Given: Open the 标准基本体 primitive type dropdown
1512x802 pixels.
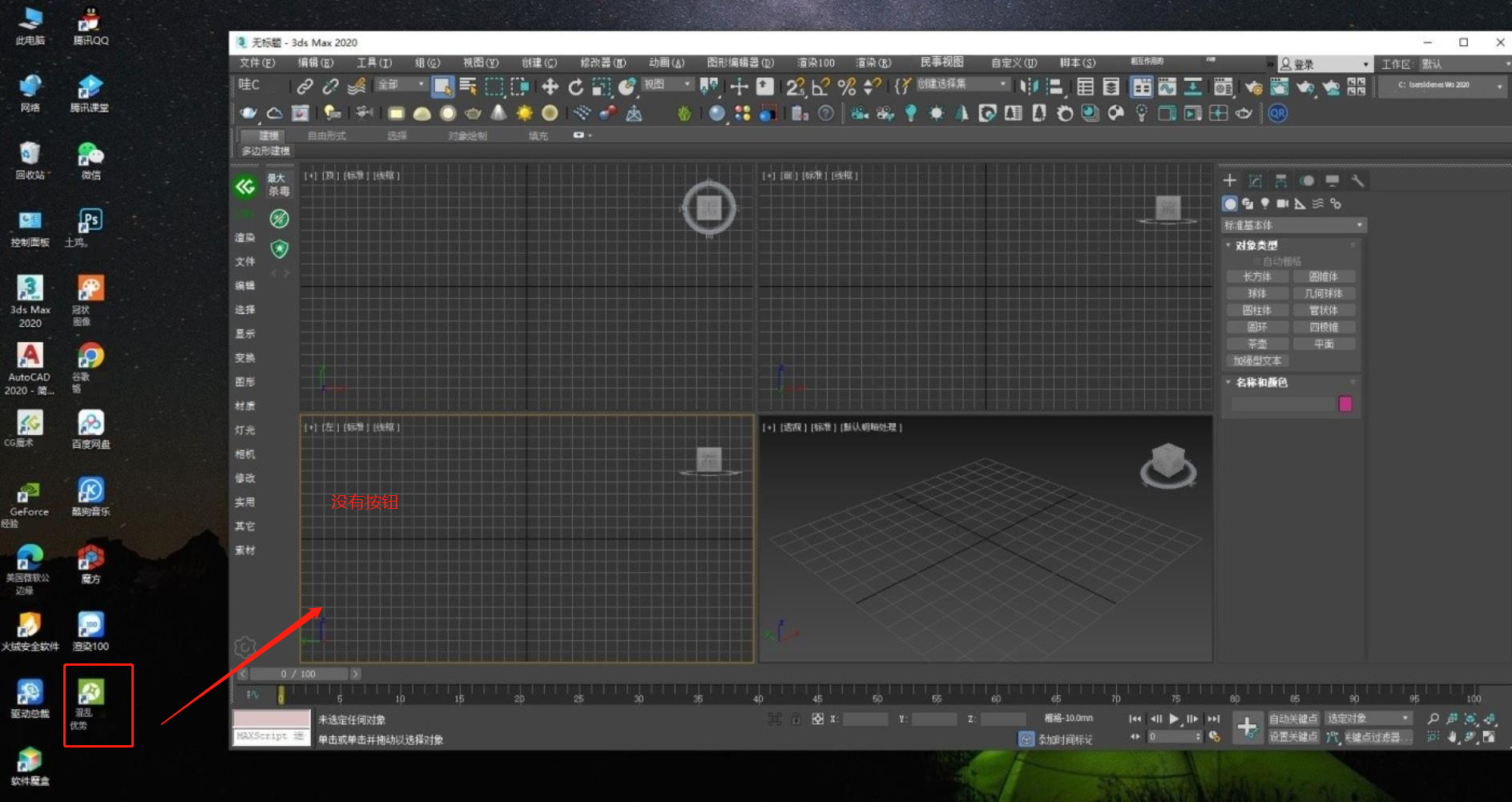Looking at the screenshot, I should click(1292, 225).
